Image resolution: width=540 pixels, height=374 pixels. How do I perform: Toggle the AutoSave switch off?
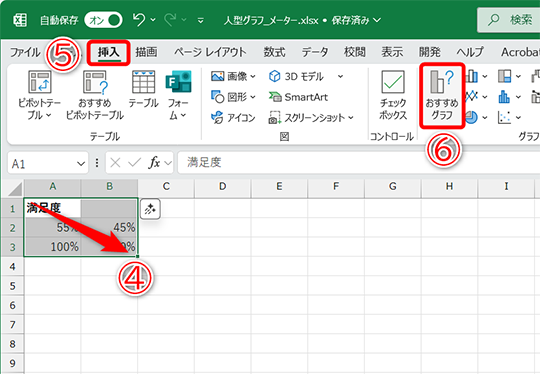[103, 20]
